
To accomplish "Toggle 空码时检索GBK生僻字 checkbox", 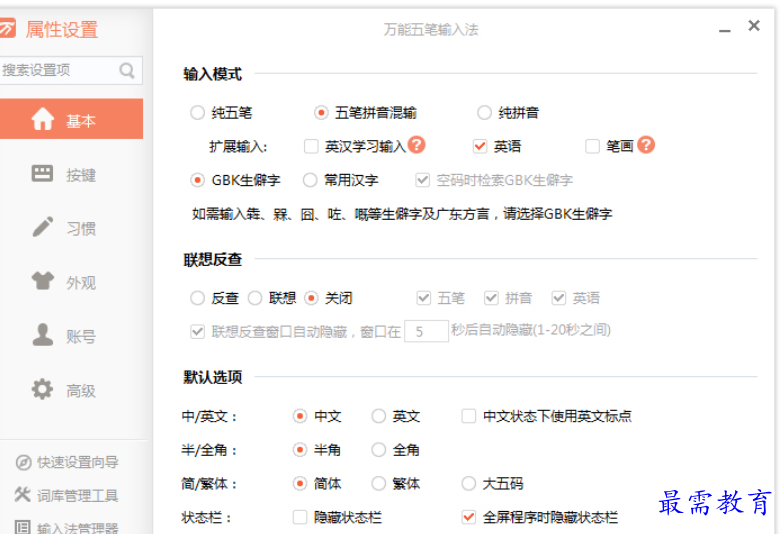I will (423, 180).
